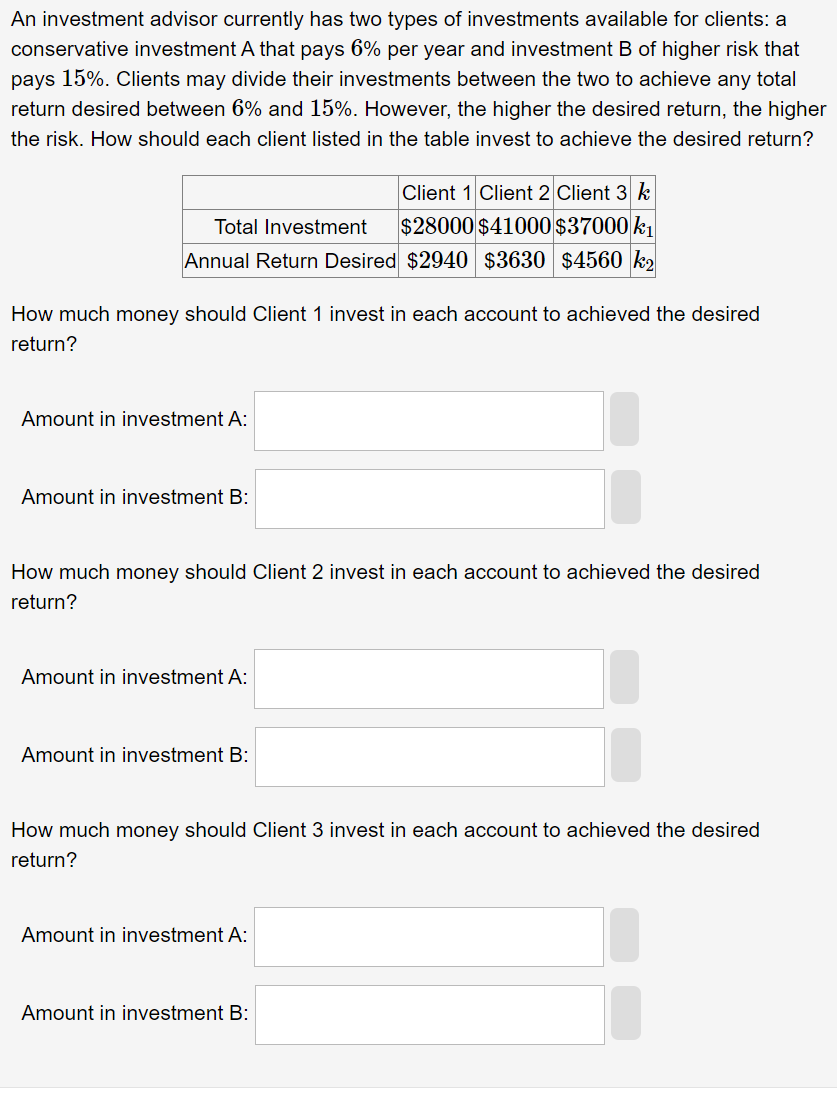Select the $2940 annual return cell
Viewport: 837px width, 1095px height.
[x=437, y=260]
